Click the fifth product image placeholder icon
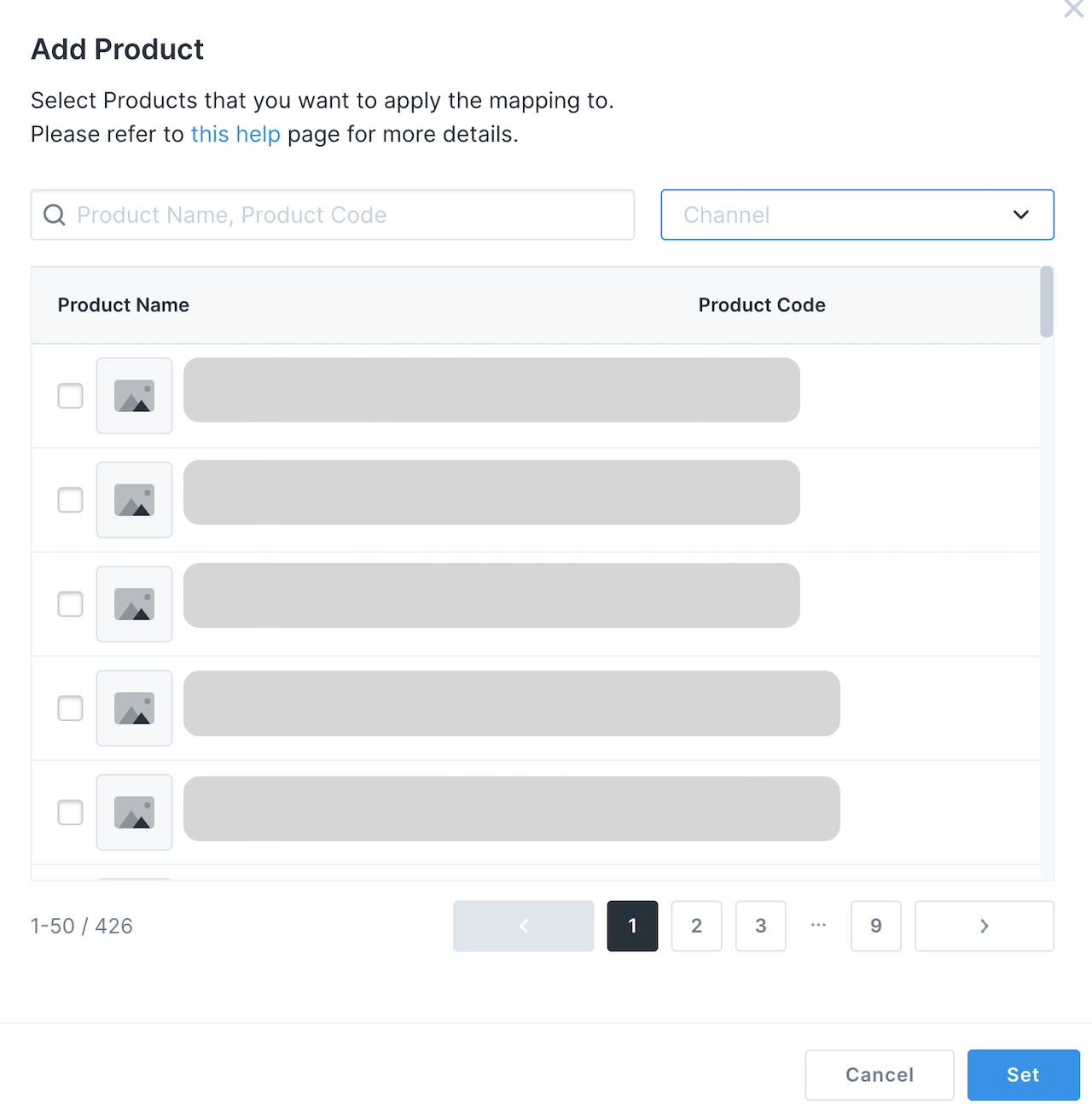The height and width of the screenshot is (1104, 1092). 134,812
